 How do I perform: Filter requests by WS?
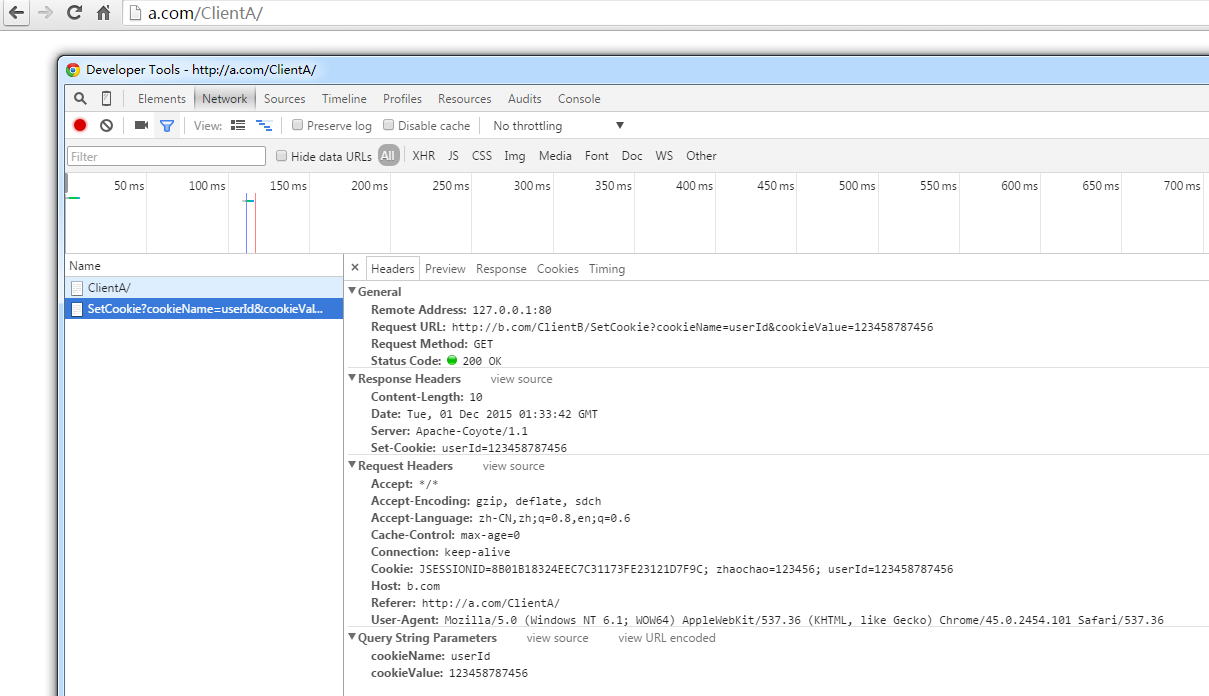664,155
